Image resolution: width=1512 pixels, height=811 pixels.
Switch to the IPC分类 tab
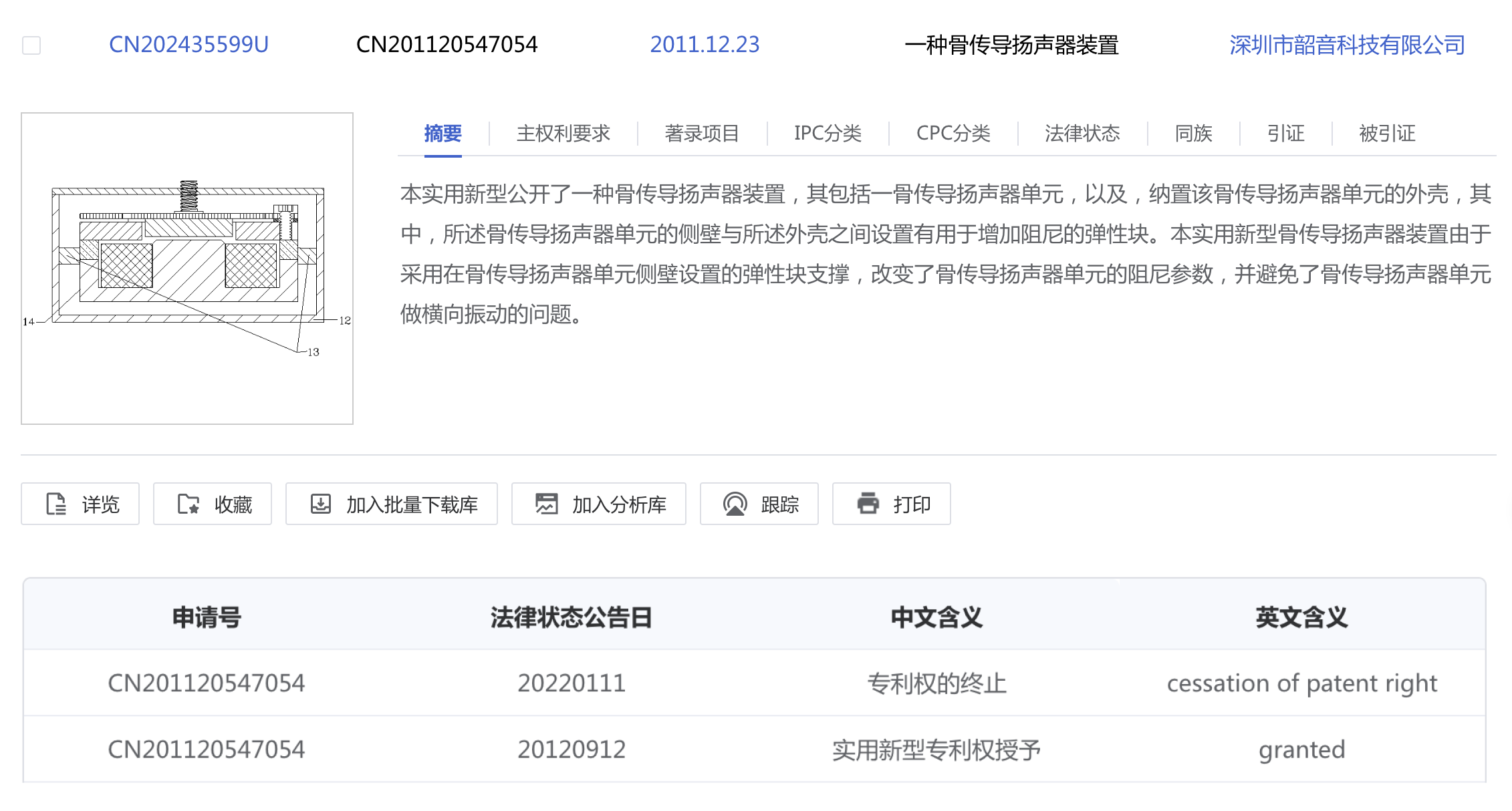[828, 133]
